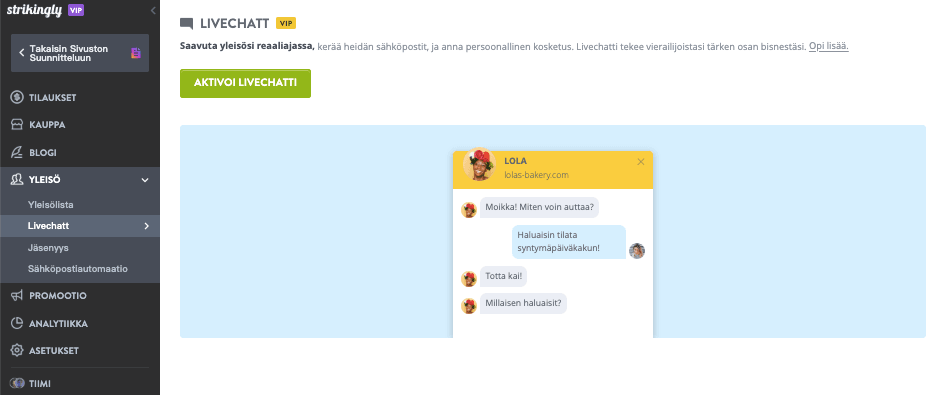Collapse the sidebar with the top arrow
Viewport: 942px width, 395px height.
pyautogui.click(x=153, y=10)
